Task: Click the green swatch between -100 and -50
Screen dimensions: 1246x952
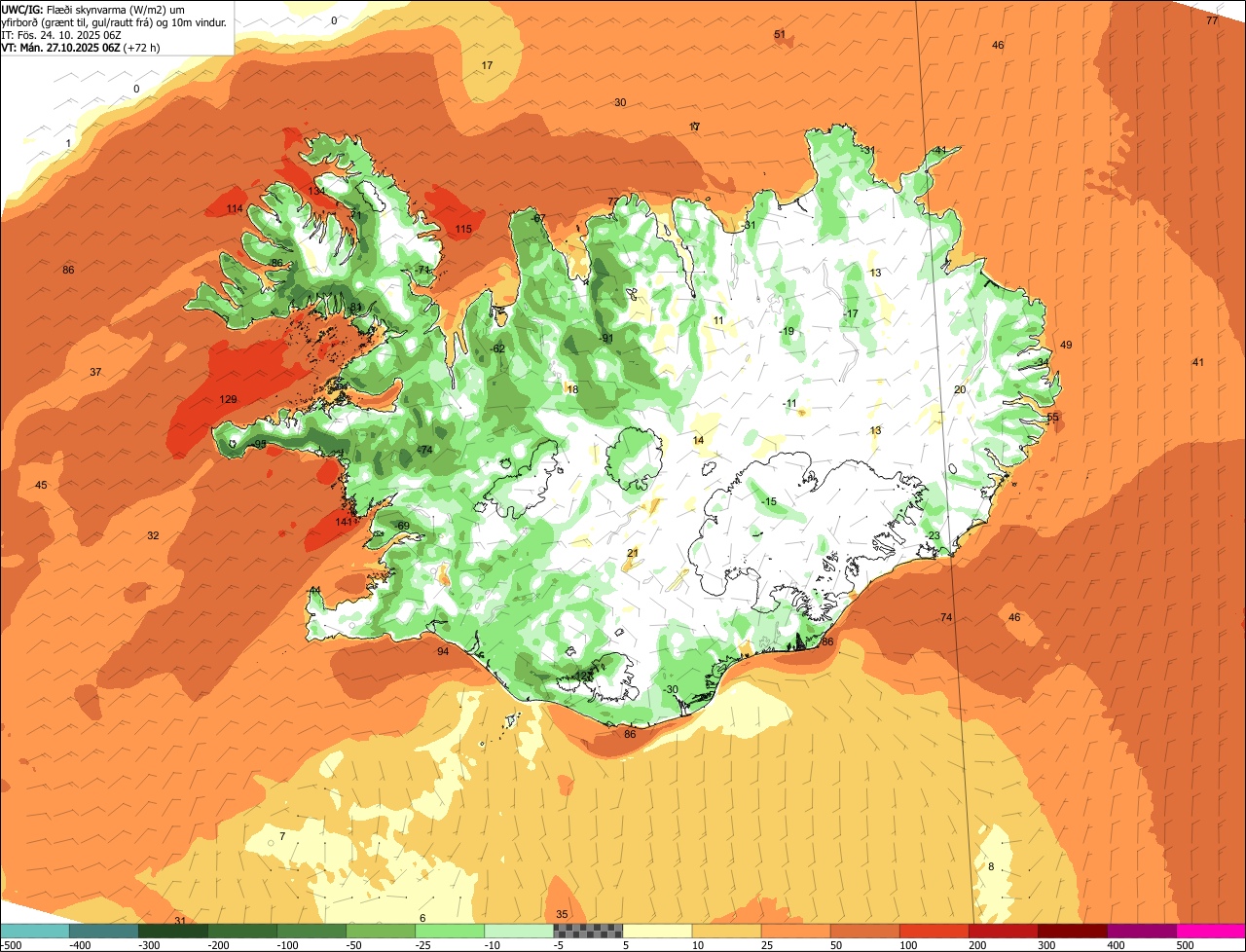Action: pyautogui.click(x=312, y=931)
